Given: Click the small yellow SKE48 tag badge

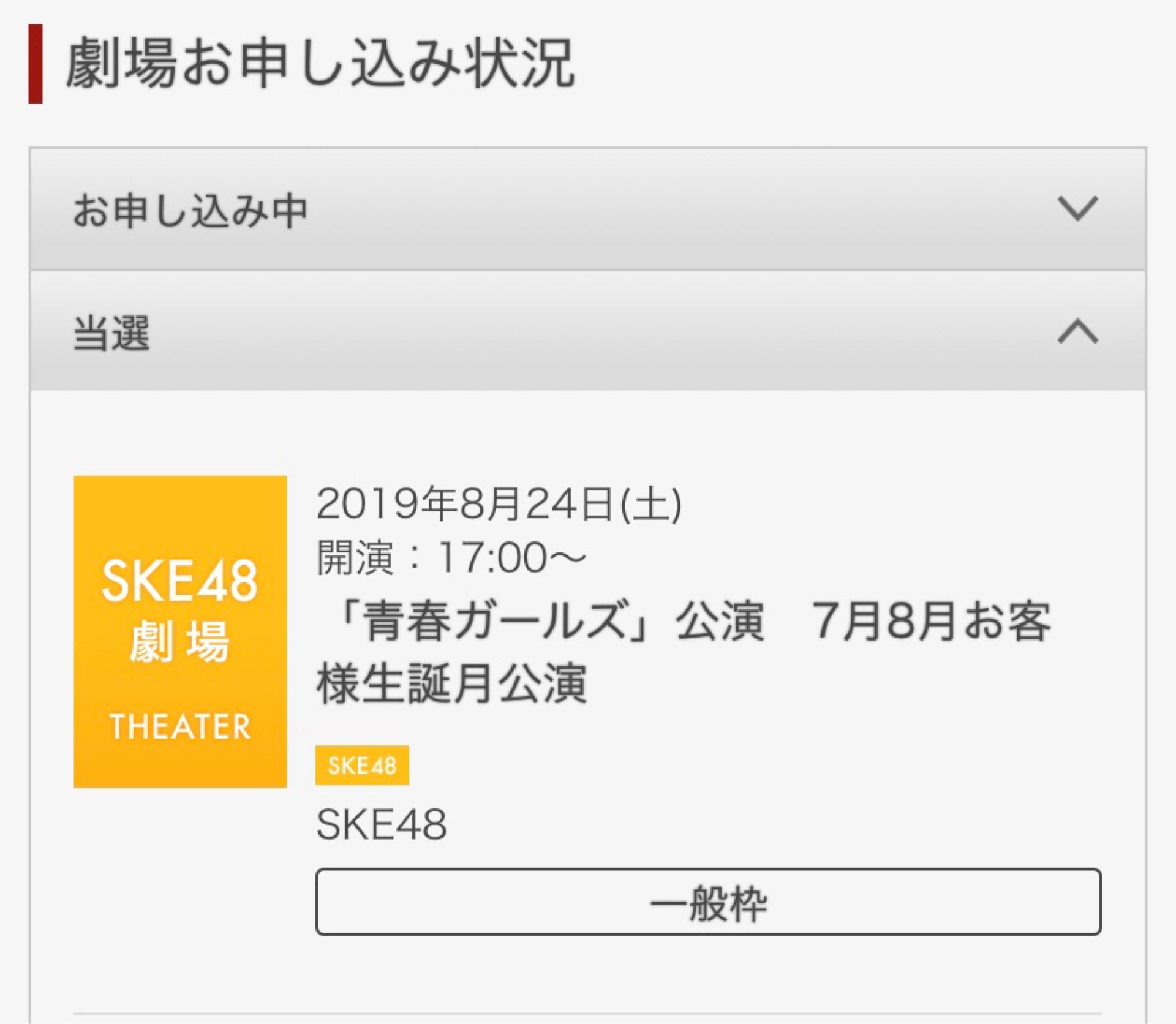Looking at the screenshot, I should [x=362, y=765].
